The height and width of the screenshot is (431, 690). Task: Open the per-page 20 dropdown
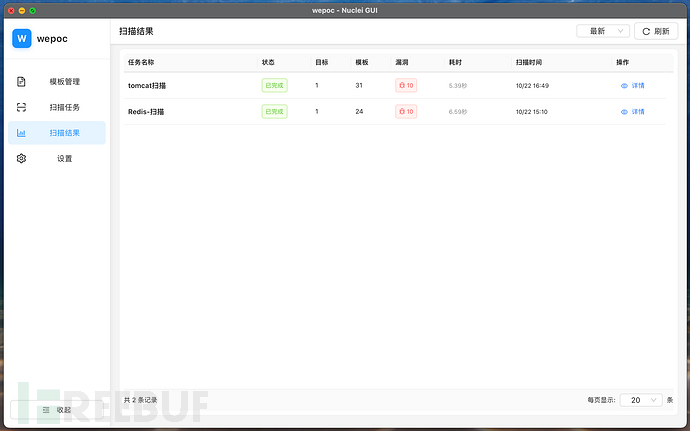tap(641, 400)
